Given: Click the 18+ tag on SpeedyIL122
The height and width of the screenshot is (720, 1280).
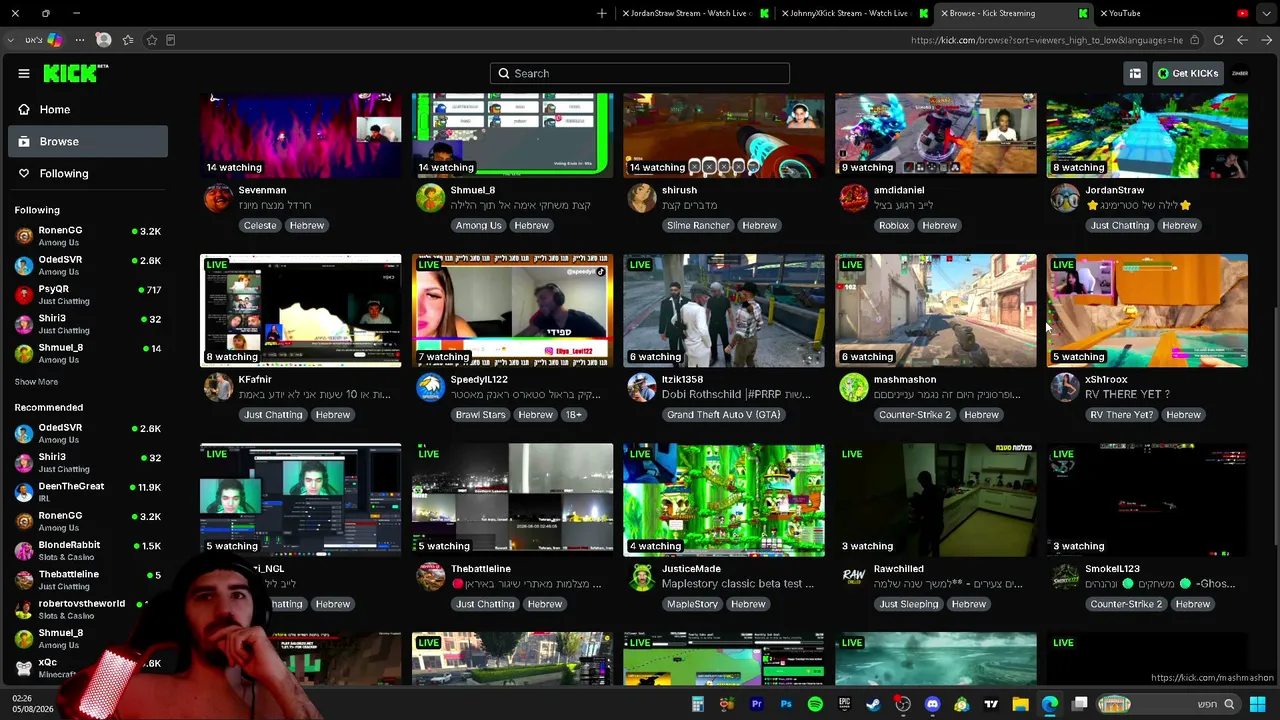Looking at the screenshot, I should pos(573,414).
